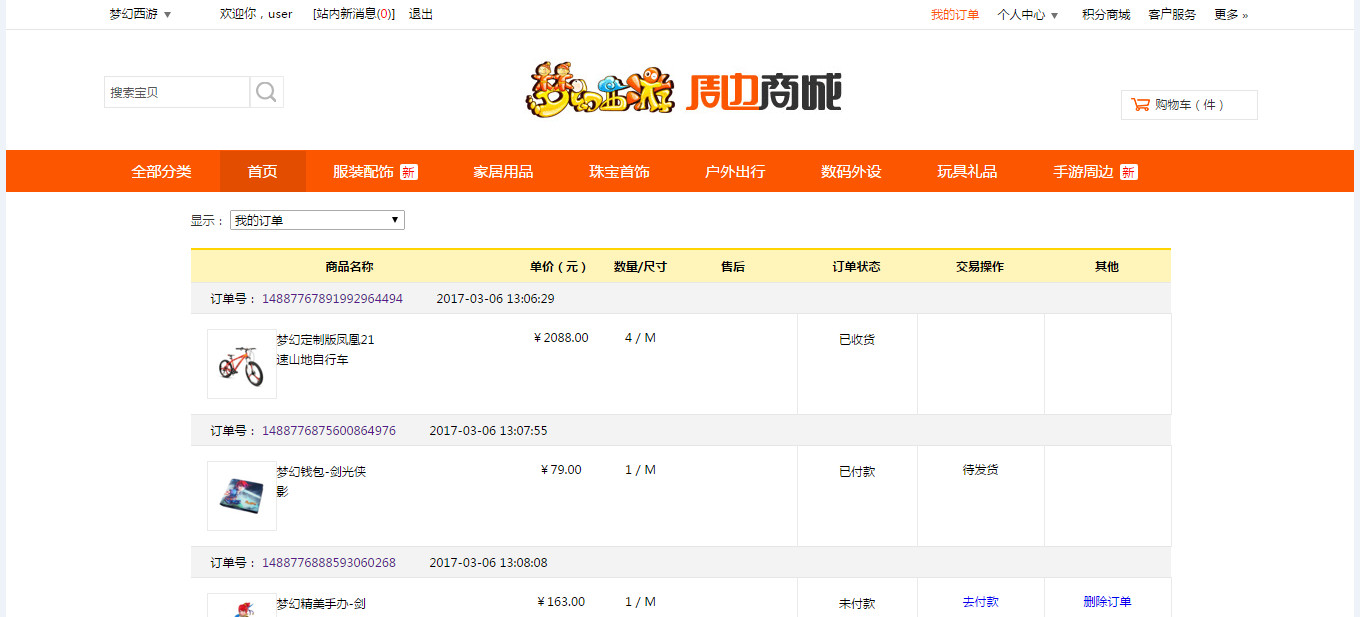This screenshot has height=617, width=1360.
Task: Click the 已收货 order status
Action: [857, 340]
